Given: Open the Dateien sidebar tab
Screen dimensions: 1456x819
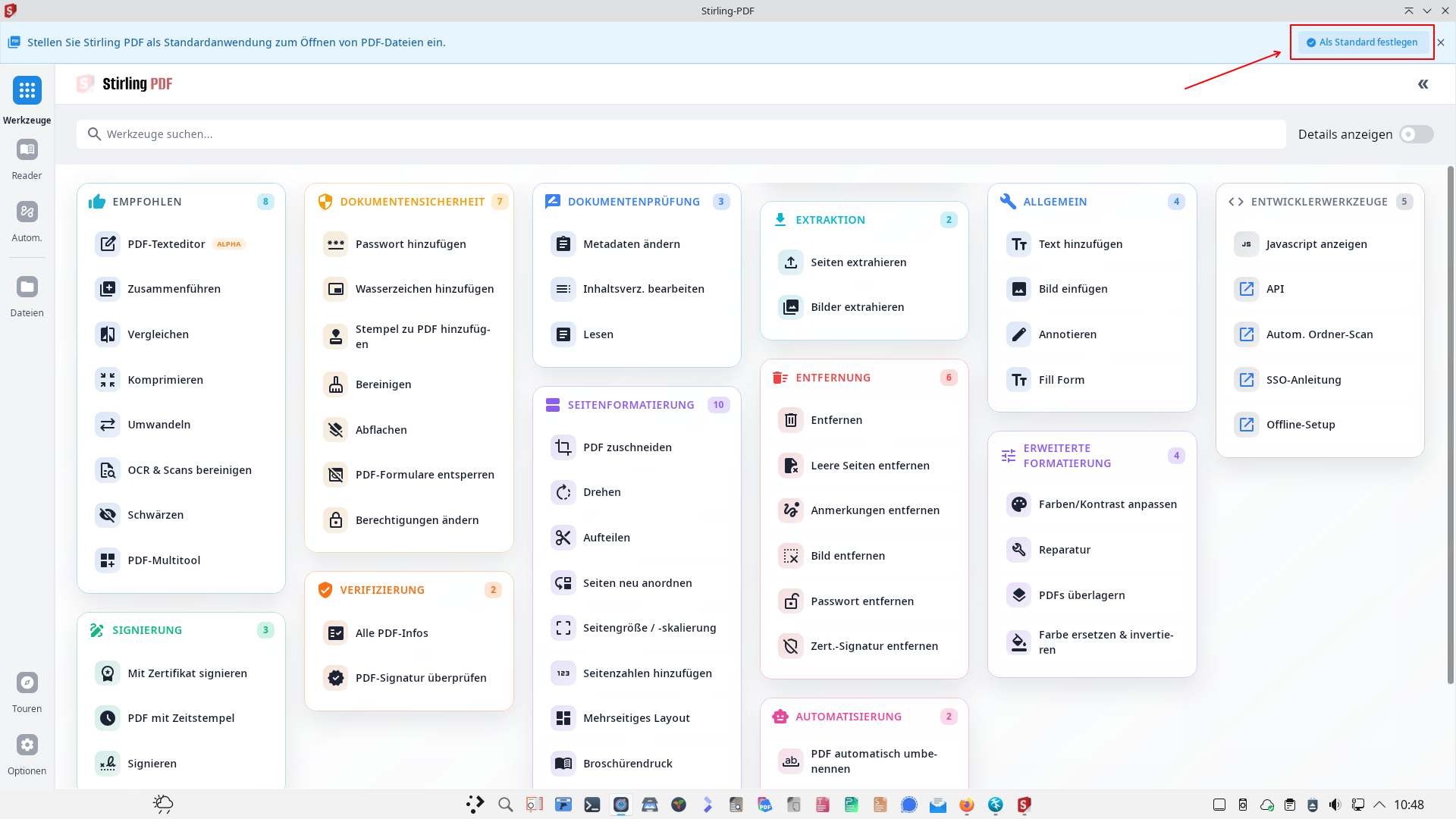Looking at the screenshot, I should point(27,287).
